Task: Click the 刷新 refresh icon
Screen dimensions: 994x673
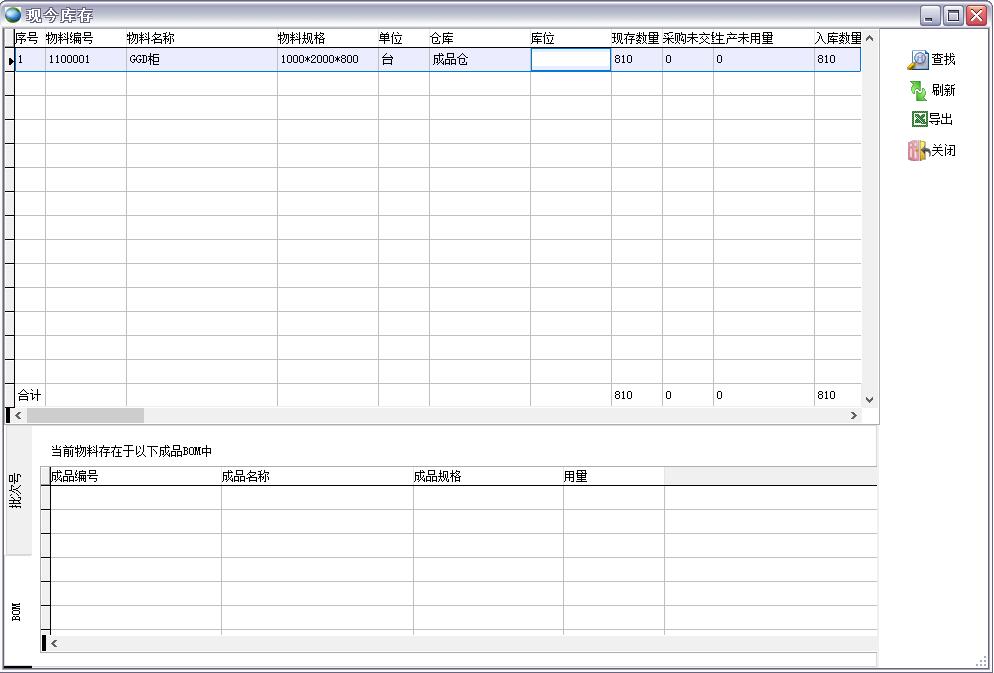Action: click(918, 90)
